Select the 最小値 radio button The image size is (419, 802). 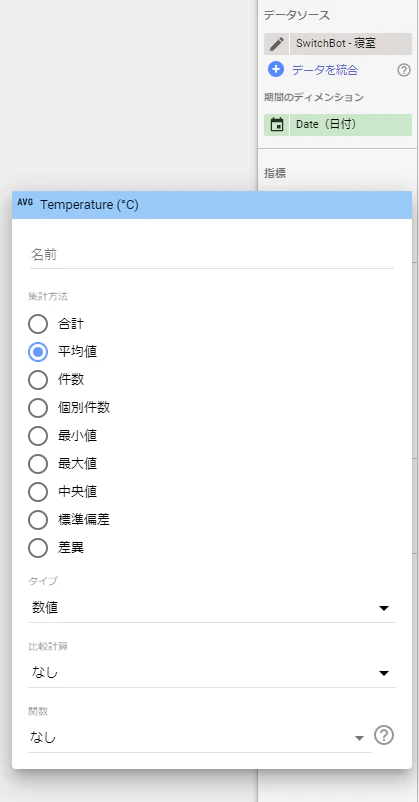(x=38, y=436)
